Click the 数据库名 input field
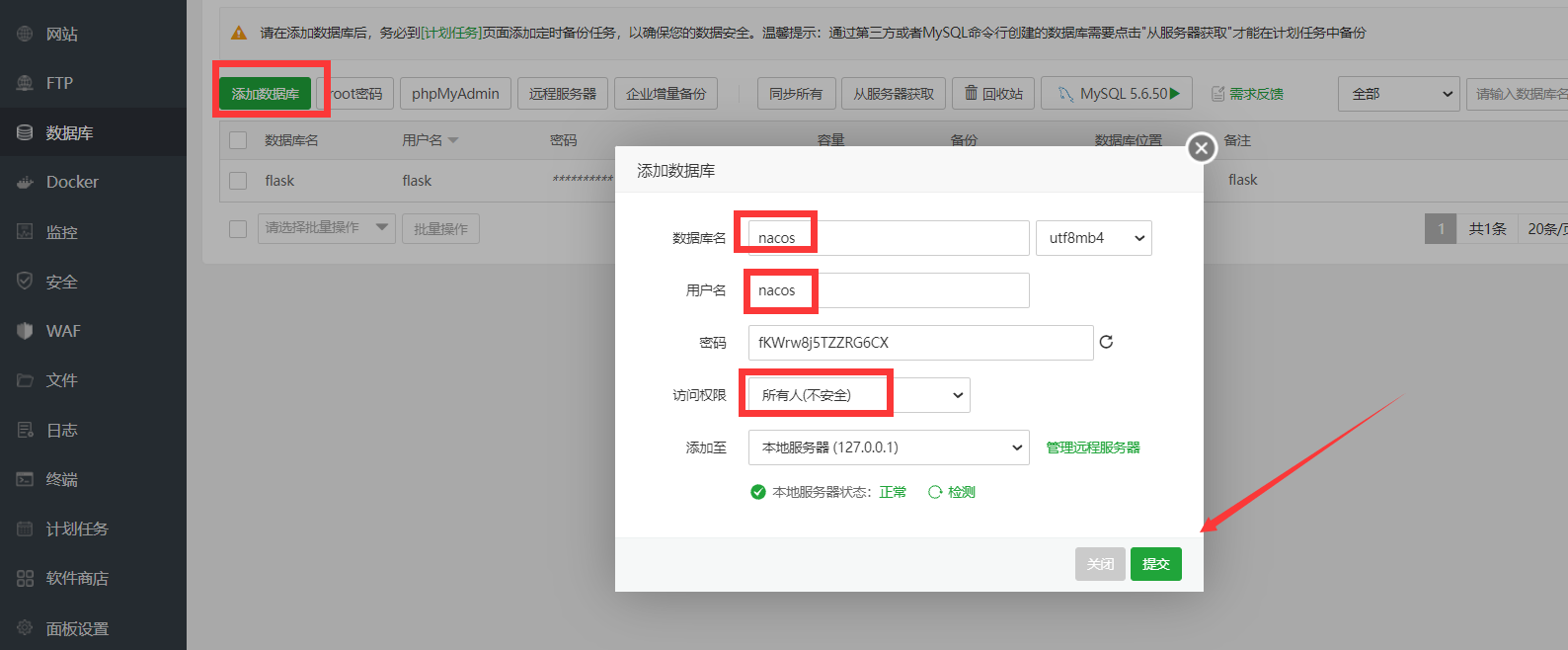The height and width of the screenshot is (650, 1568). pos(889,238)
